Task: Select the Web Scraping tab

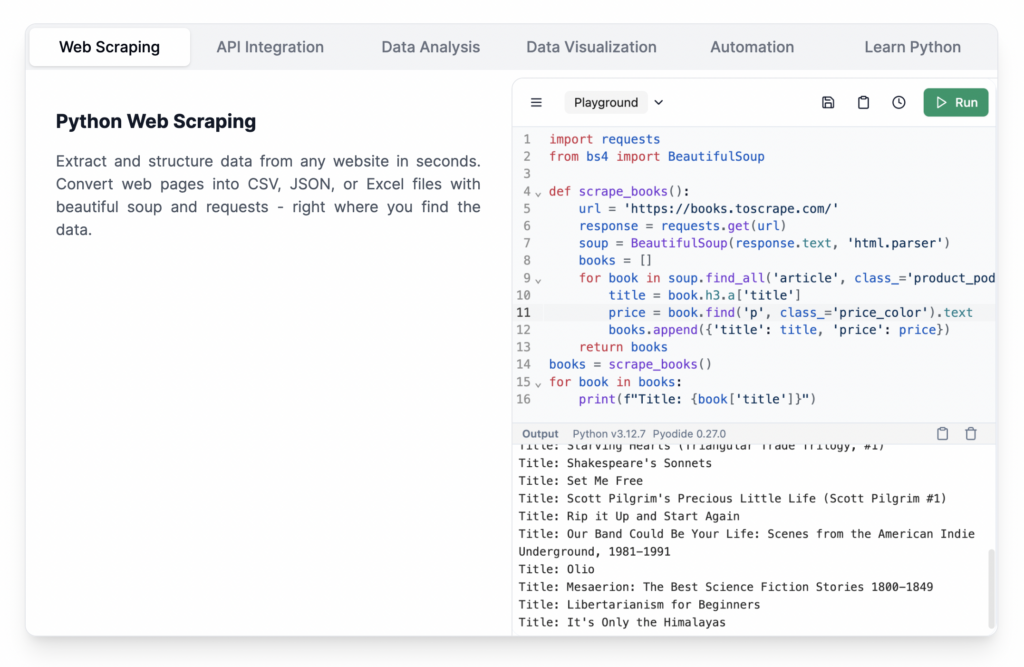Action: coord(109,47)
